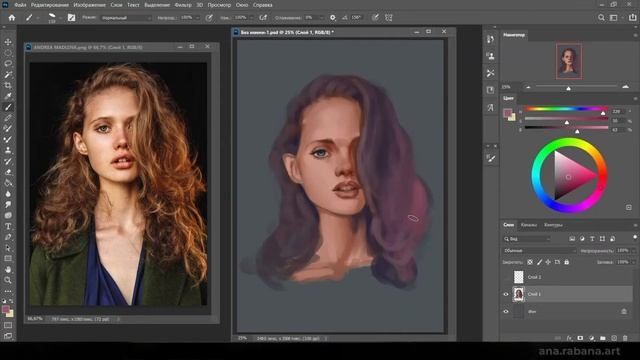Create a new group folder icon

tap(603, 338)
